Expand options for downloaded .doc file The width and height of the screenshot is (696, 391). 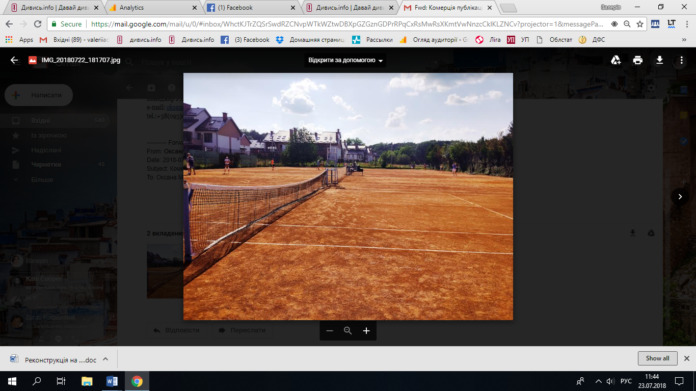pos(105,359)
